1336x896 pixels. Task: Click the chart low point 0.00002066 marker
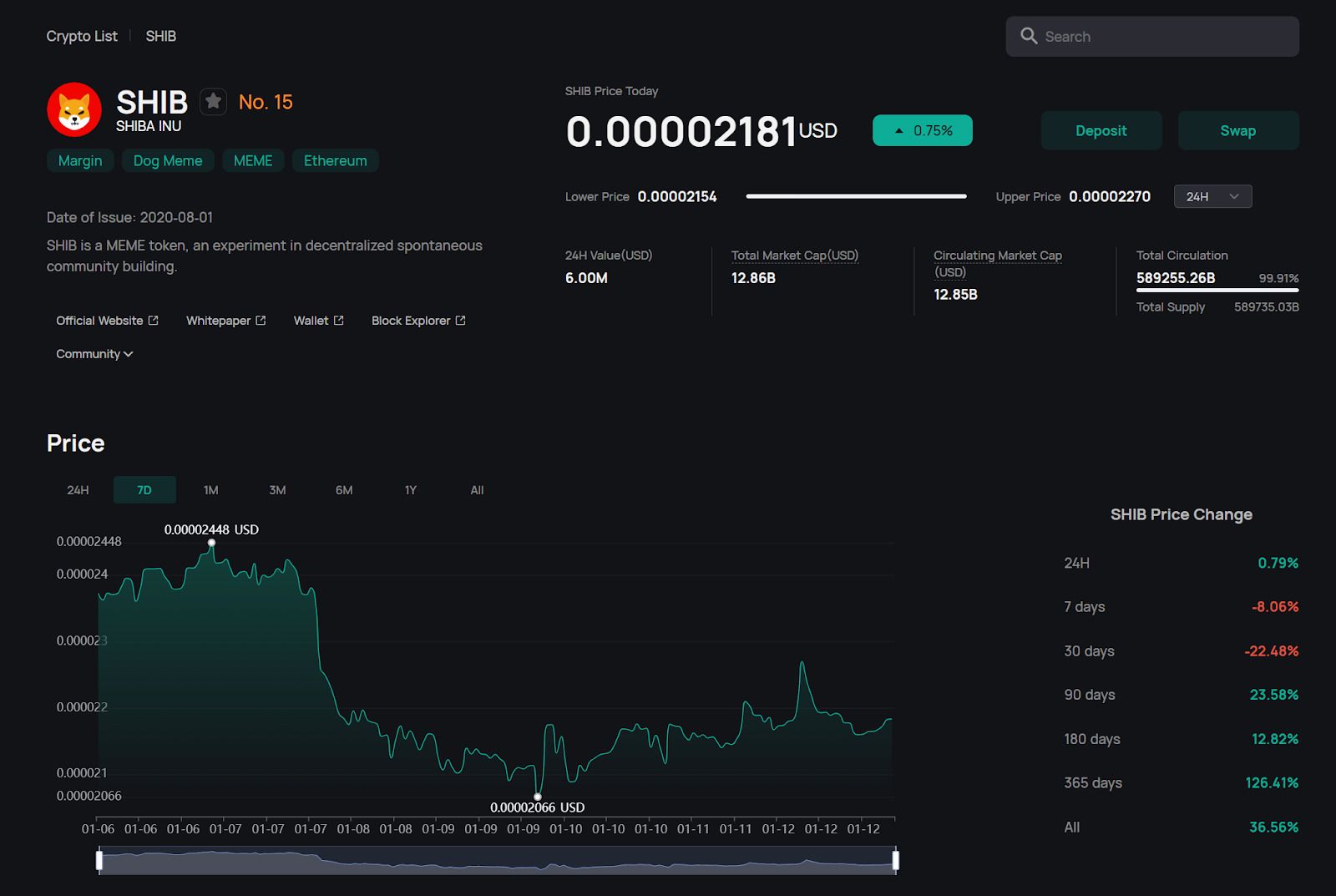(x=538, y=797)
